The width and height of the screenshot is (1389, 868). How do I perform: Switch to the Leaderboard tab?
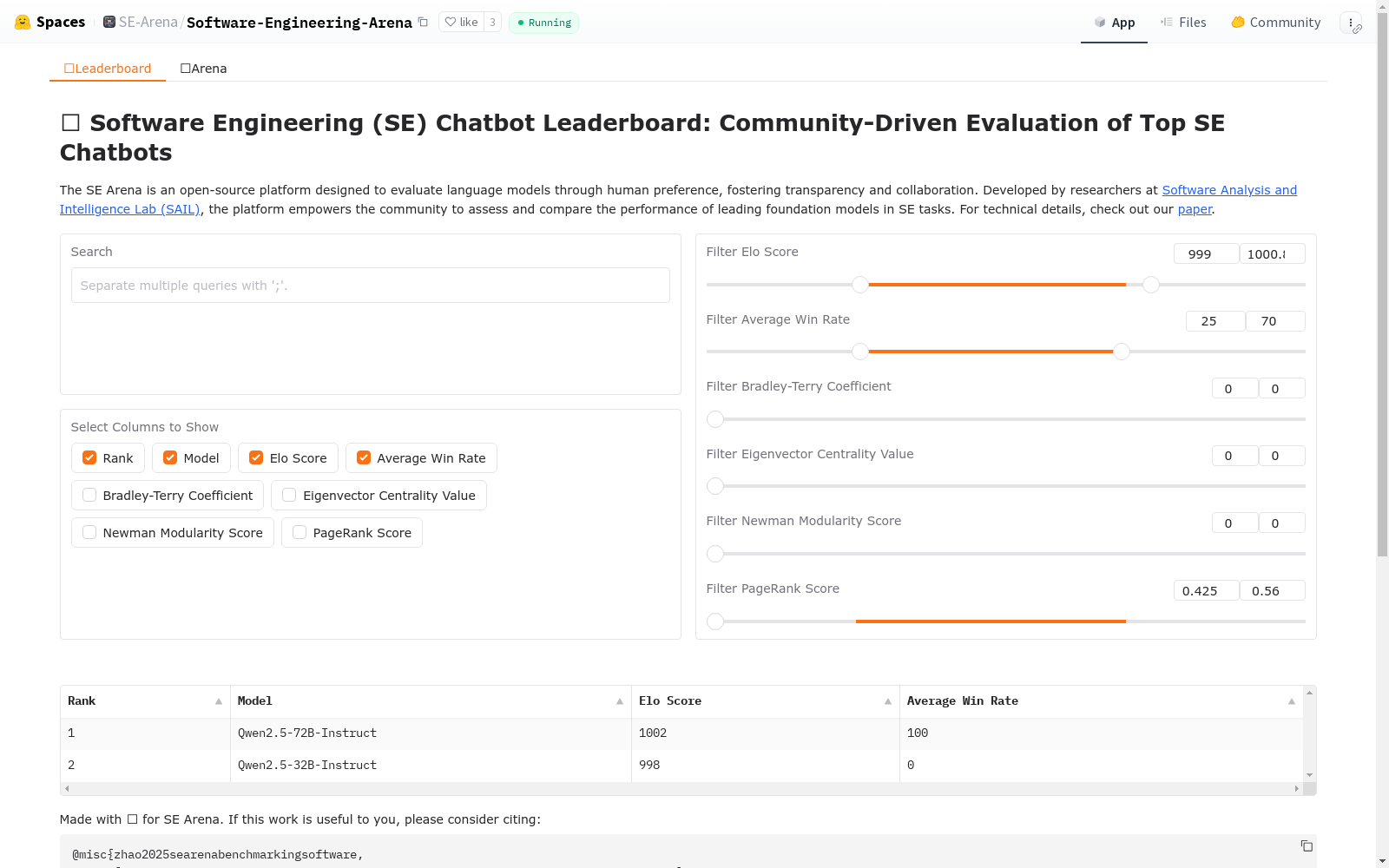(x=108, y=69)
